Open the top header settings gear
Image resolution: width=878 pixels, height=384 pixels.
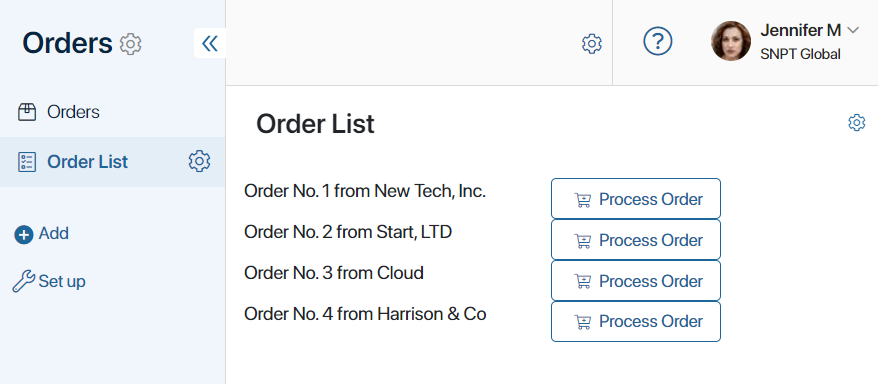coord(592,44)
